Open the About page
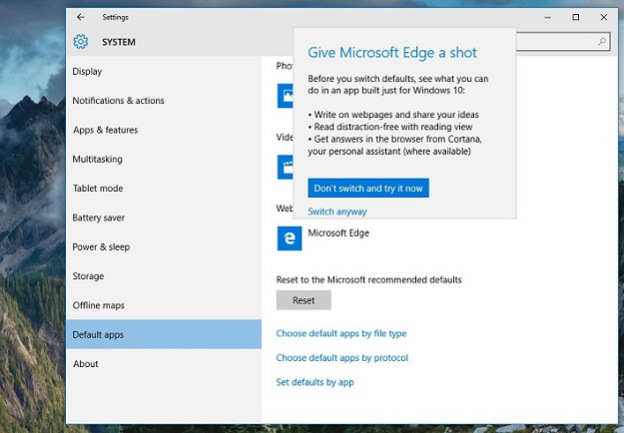This screenshot has width=624, height=433. 86,364
